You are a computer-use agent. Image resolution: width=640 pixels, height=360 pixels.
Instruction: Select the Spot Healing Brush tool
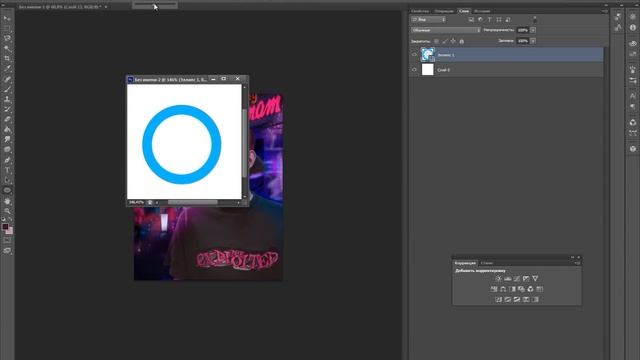pos(7,79)
